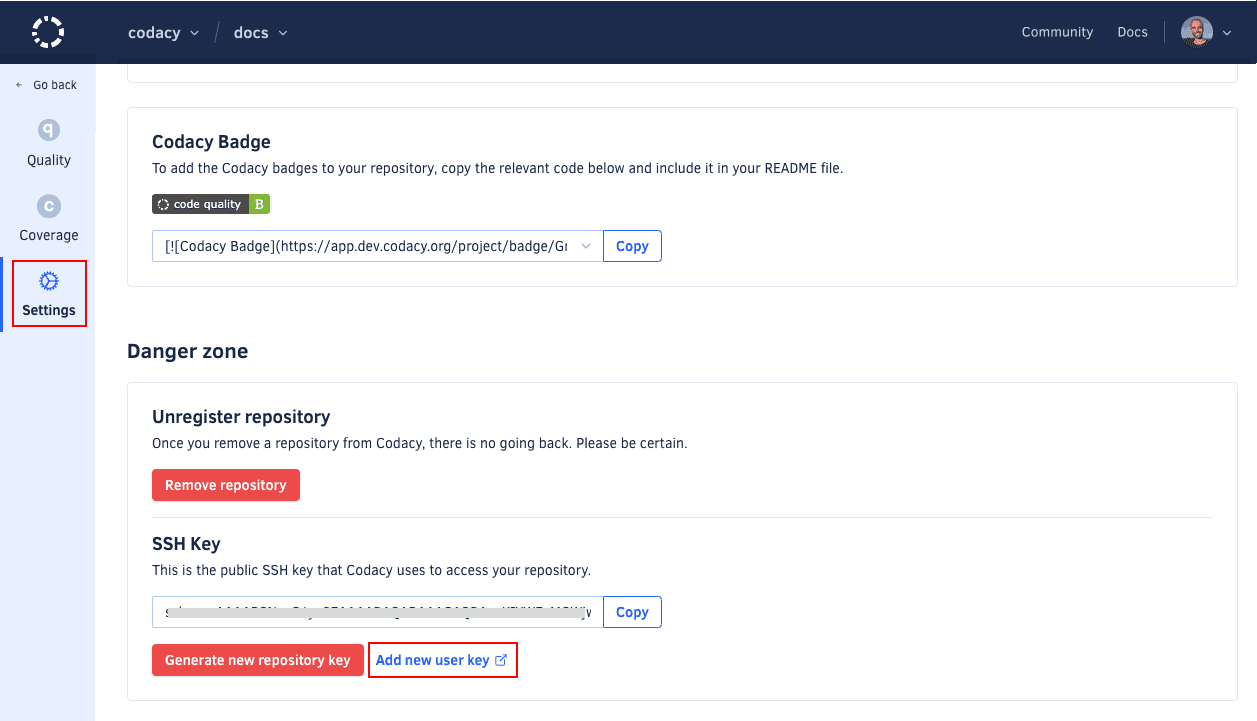Copy the public SSH key
Viewport: 1257px width, 721px height.
pos(632,611)
